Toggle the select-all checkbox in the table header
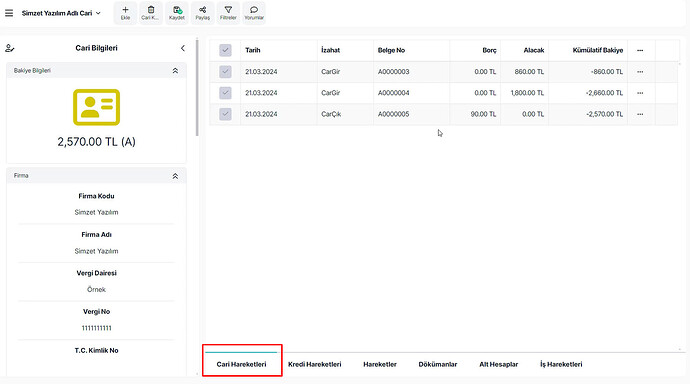 click(225, 50)
